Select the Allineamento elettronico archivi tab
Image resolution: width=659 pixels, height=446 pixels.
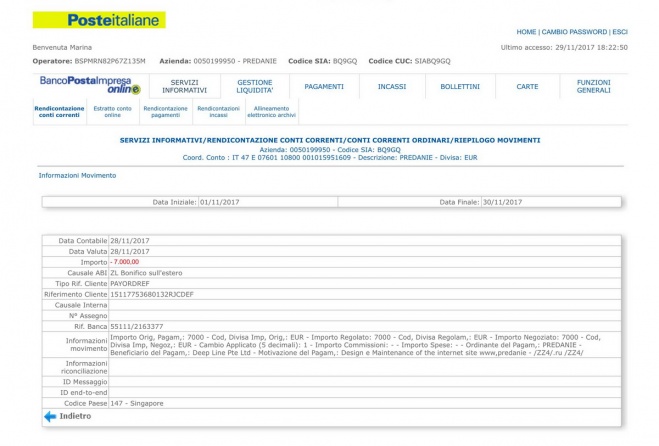point(275,111)
